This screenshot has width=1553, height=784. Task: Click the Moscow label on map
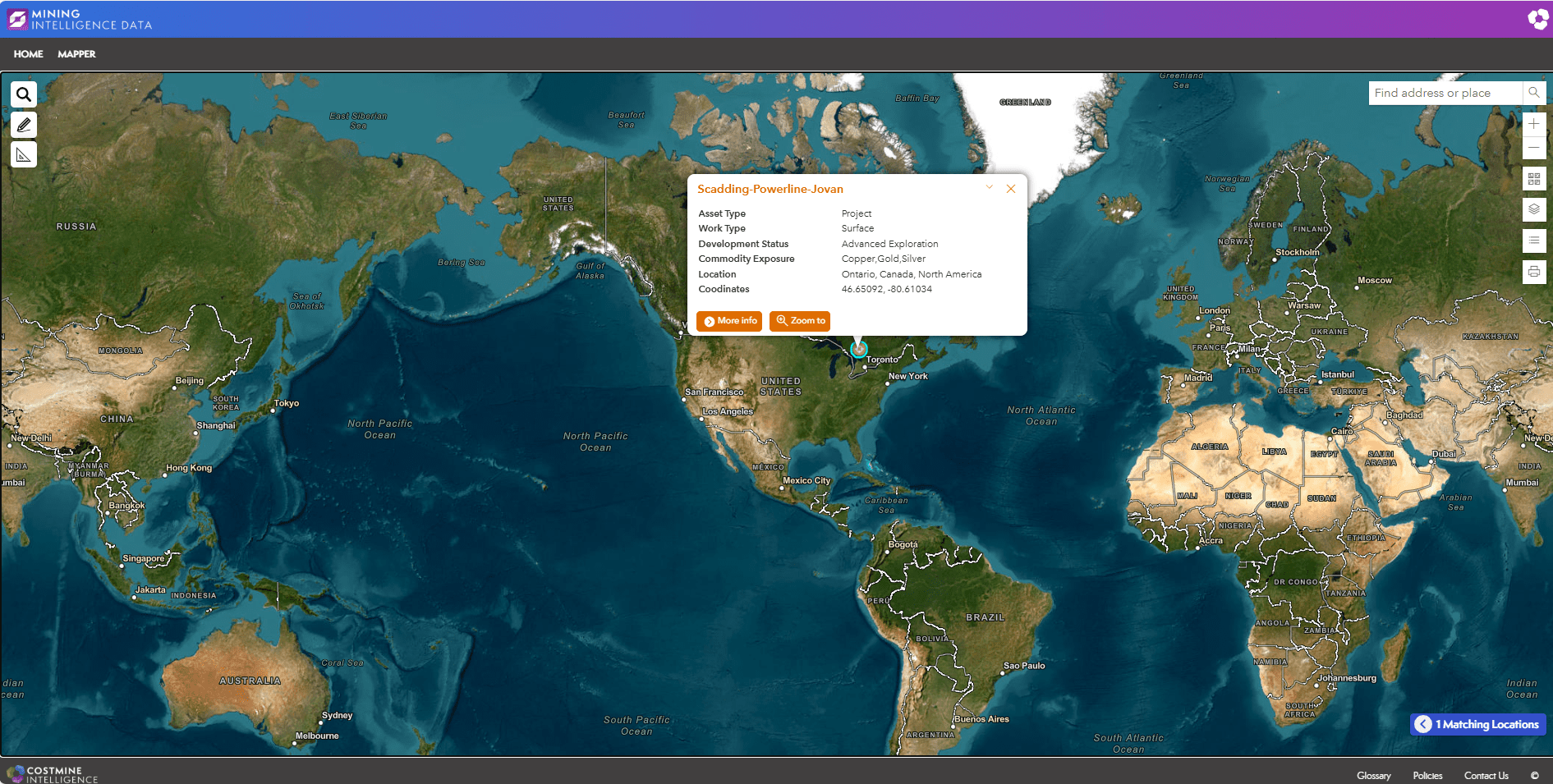pos(1375,280)
